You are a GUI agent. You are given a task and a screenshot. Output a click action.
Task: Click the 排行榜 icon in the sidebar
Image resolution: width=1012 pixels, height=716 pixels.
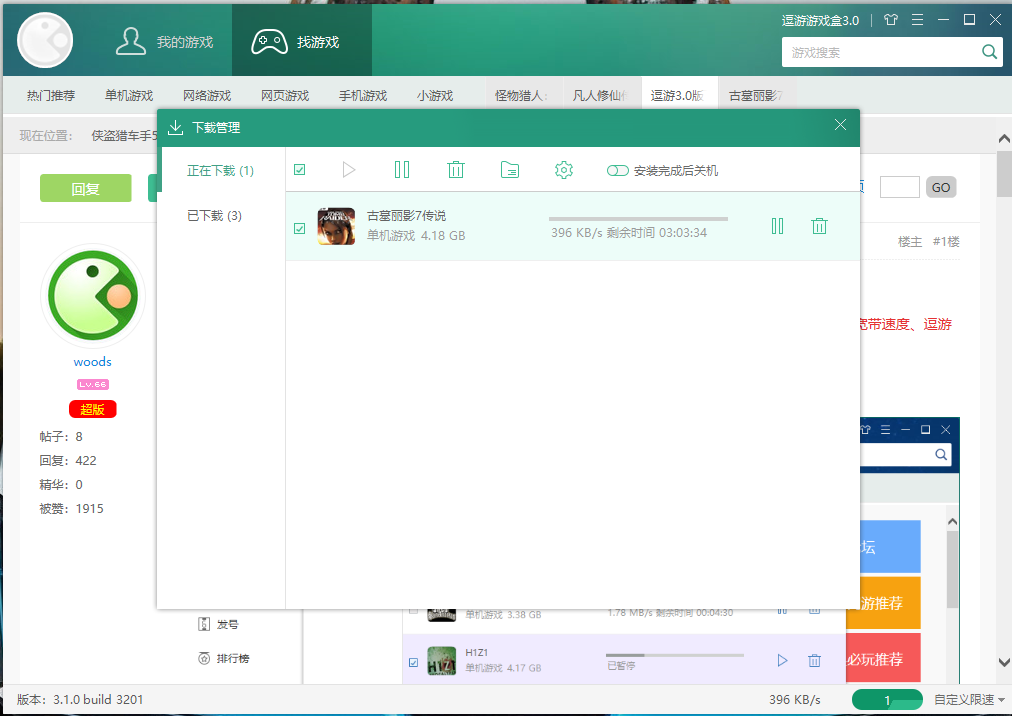(x=204, y=659)
